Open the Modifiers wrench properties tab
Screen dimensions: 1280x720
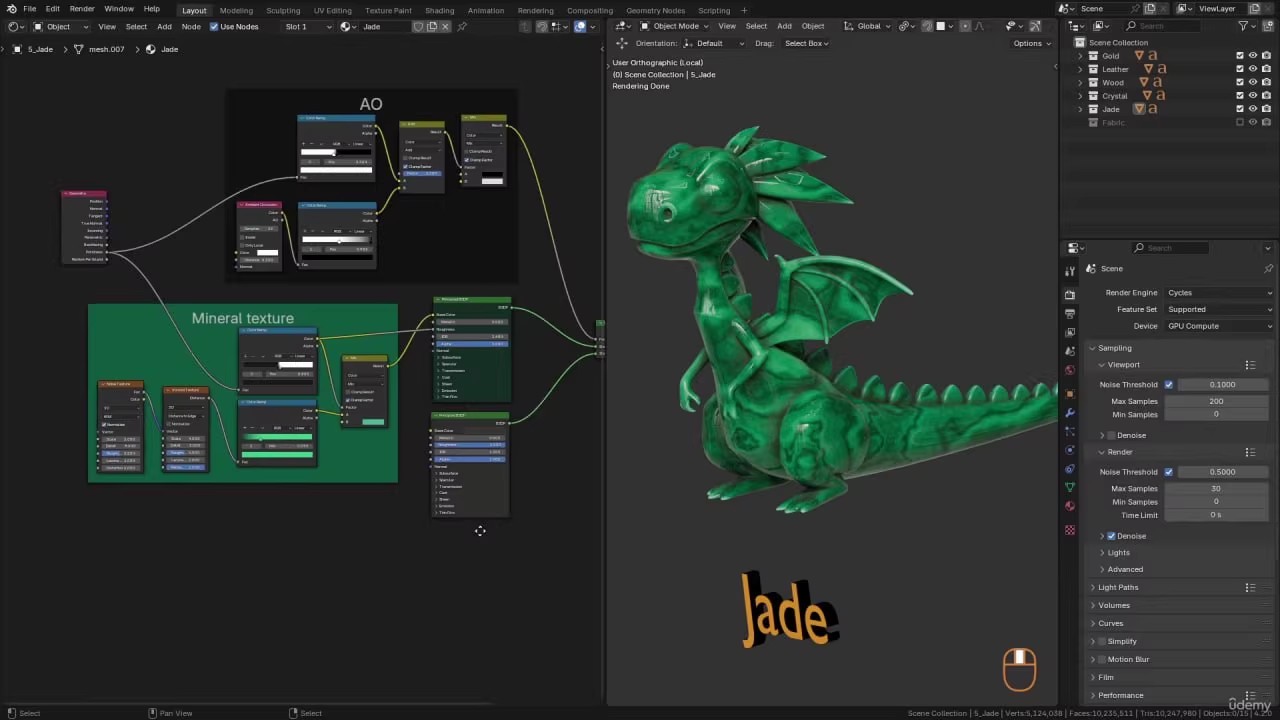tap(1070, 412)
